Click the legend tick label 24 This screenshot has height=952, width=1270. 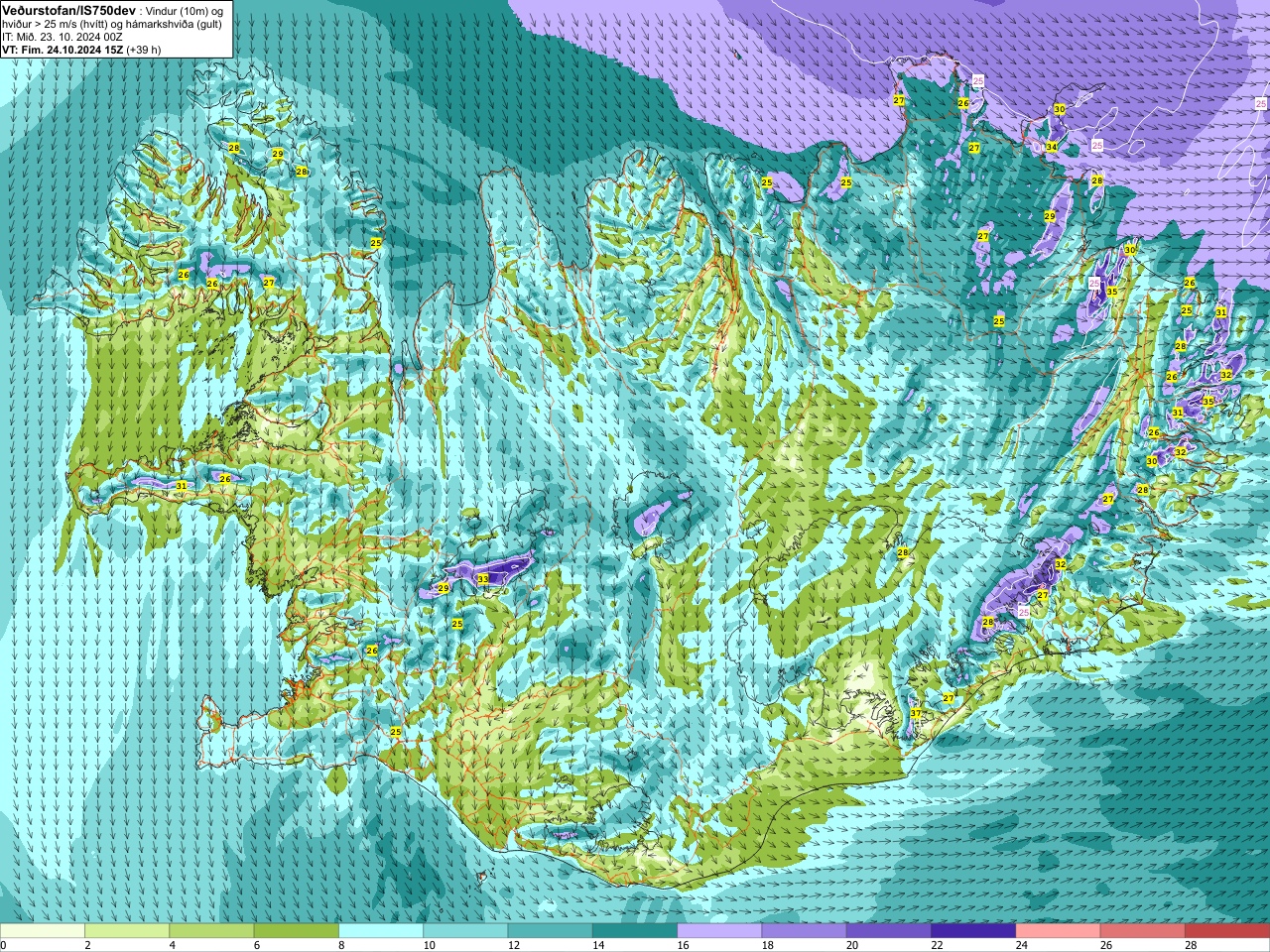click(1022, 945)
